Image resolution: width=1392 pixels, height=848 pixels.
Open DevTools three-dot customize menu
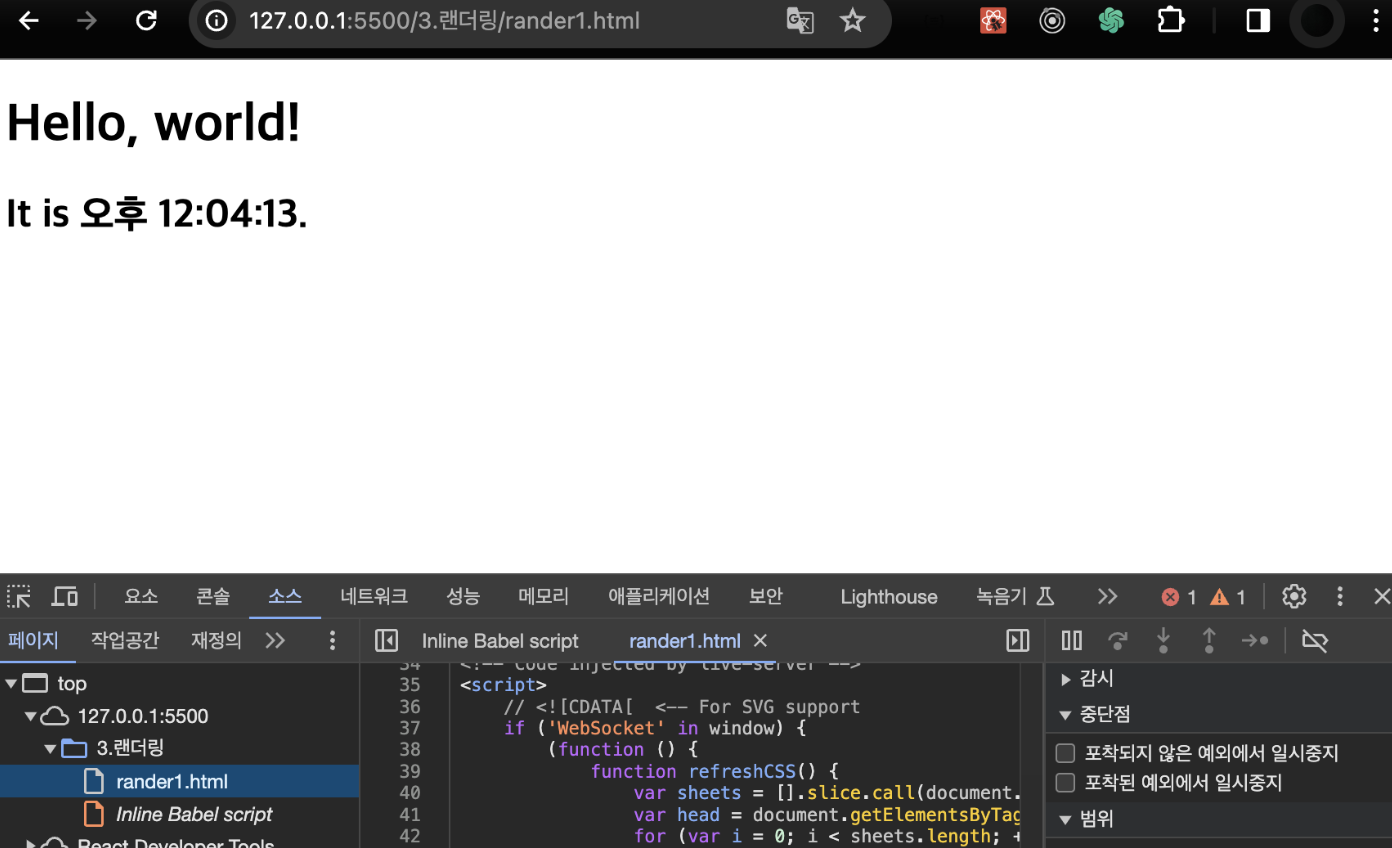coord(1340,597)
